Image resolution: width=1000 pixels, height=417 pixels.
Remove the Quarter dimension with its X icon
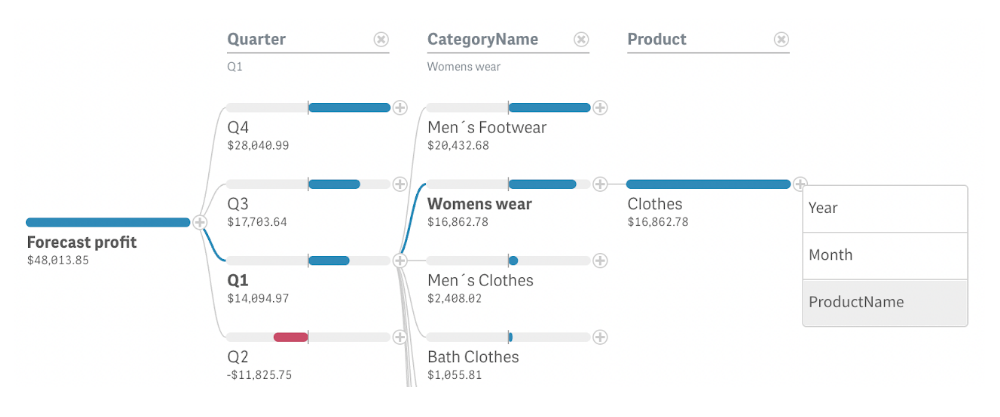[x=381, y=40]
